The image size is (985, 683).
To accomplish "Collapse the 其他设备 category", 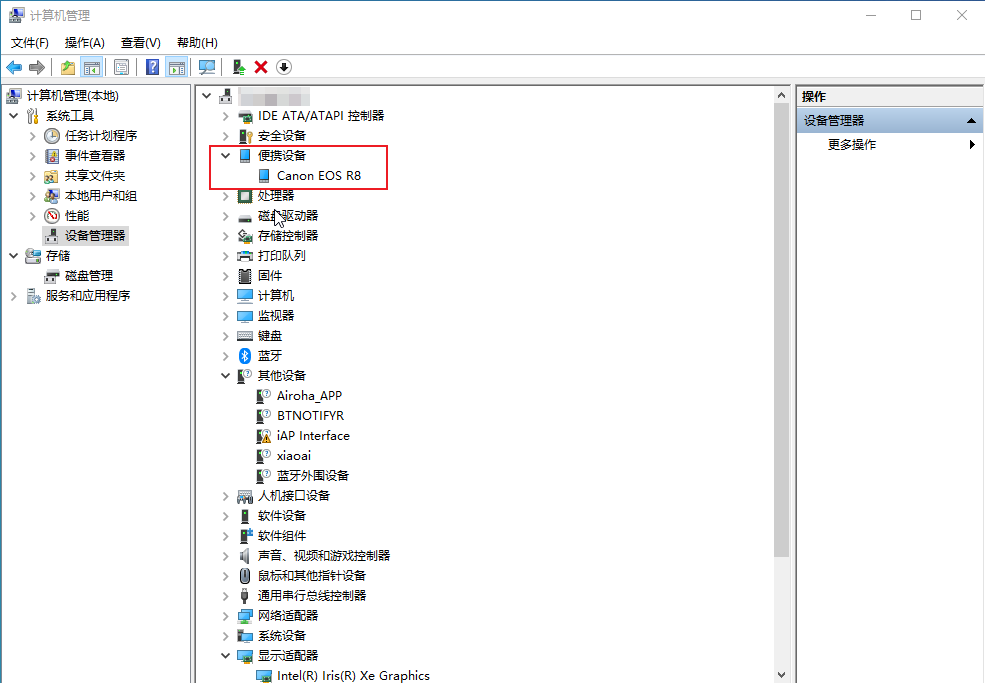I will coord(226,376).
